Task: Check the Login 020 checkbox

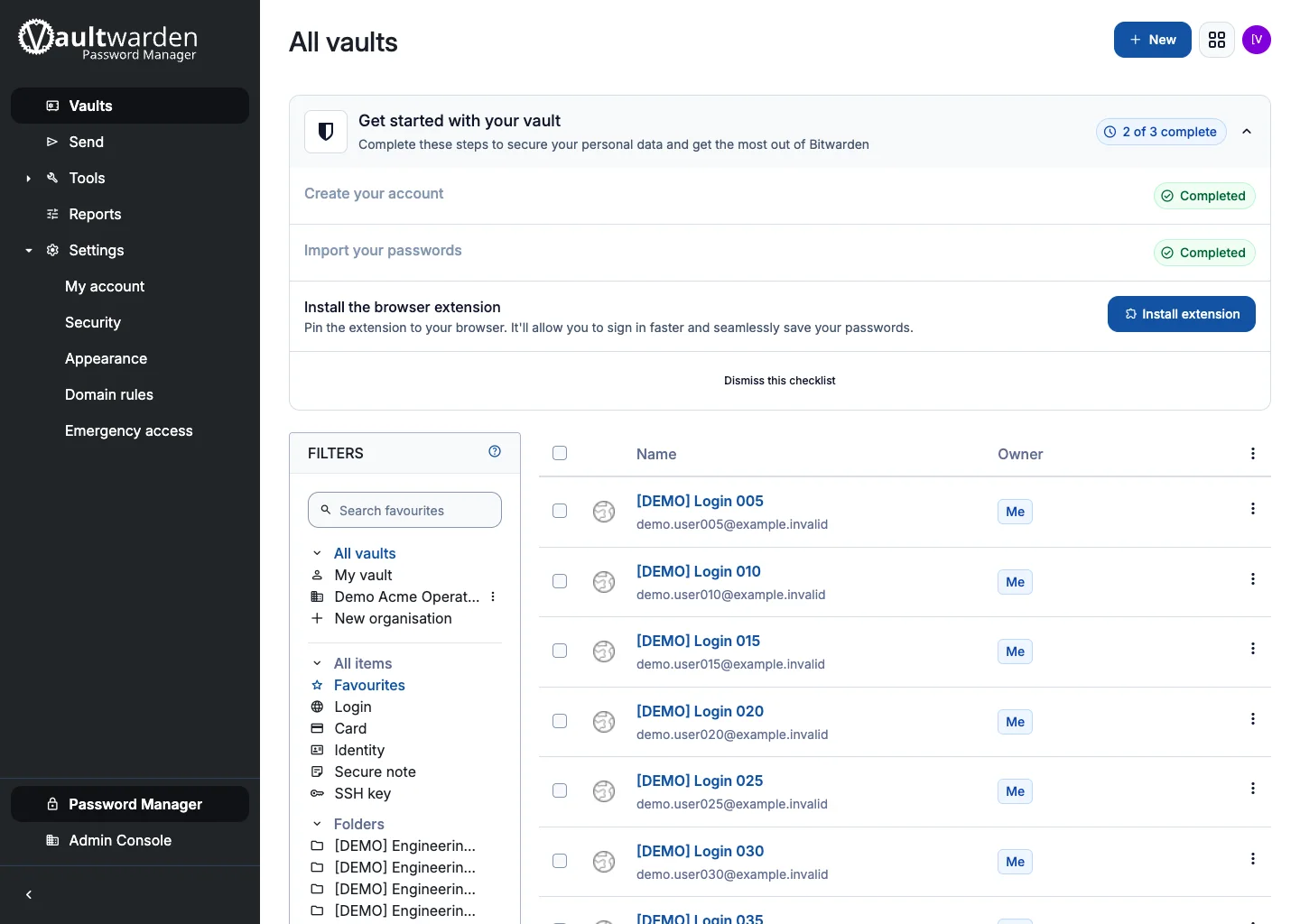Action: 560,721
